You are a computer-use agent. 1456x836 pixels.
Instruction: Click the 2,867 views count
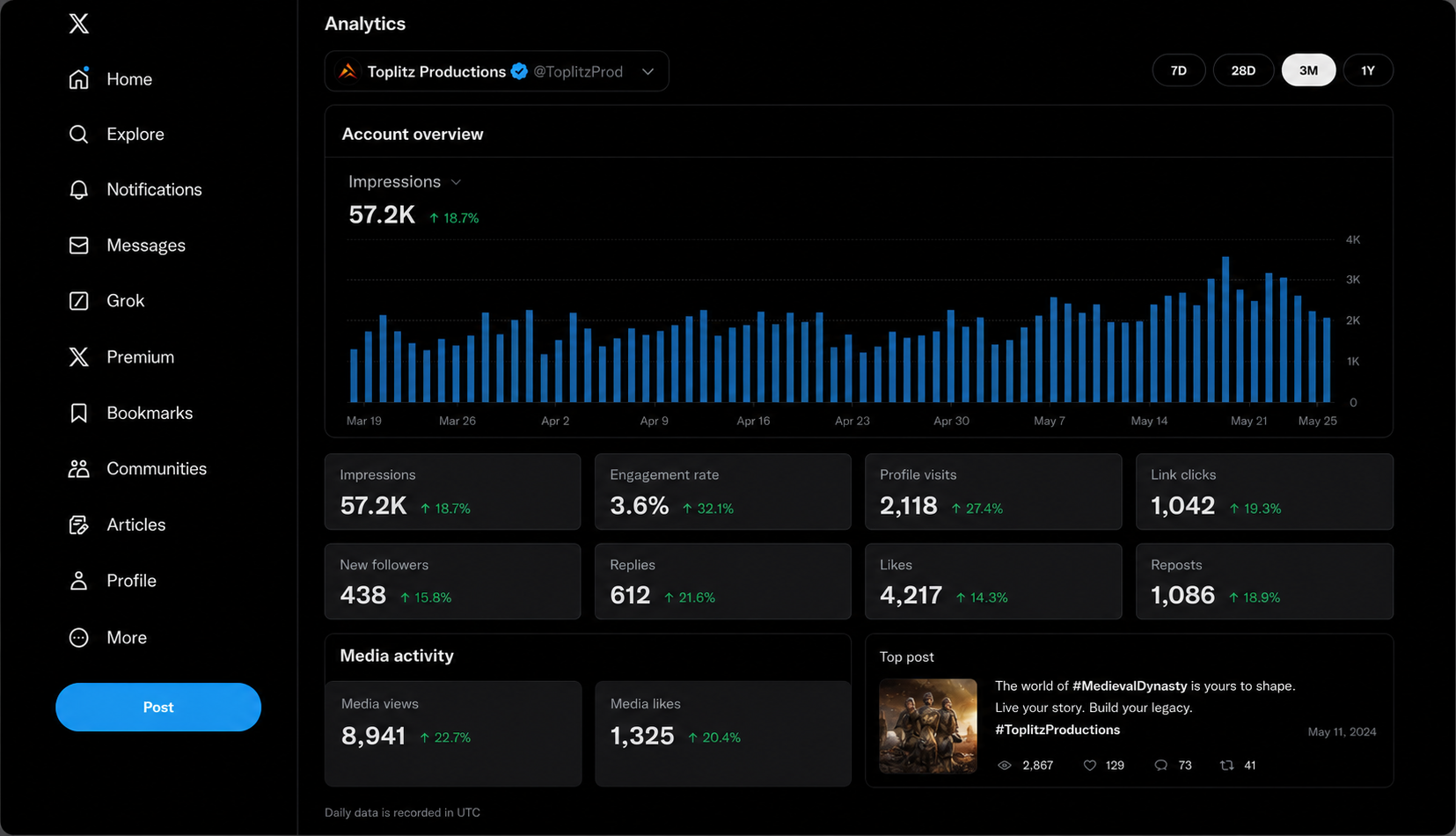[x=1038, y=766]
